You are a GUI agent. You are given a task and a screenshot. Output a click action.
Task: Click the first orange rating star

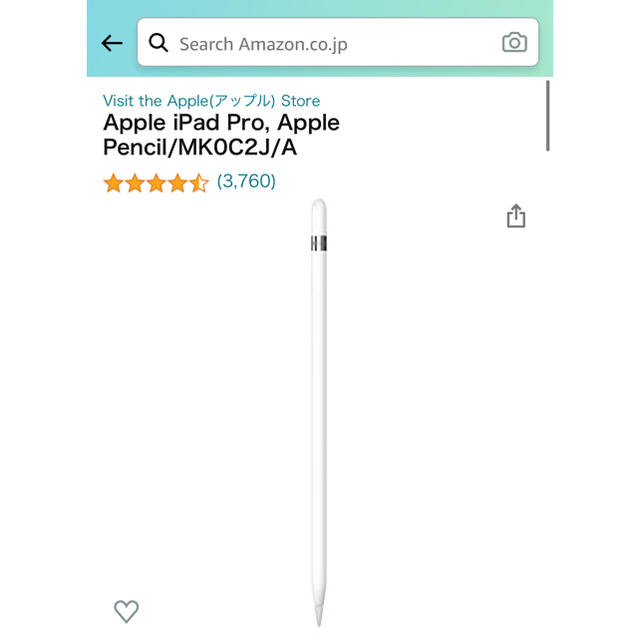tap(113, 182)
